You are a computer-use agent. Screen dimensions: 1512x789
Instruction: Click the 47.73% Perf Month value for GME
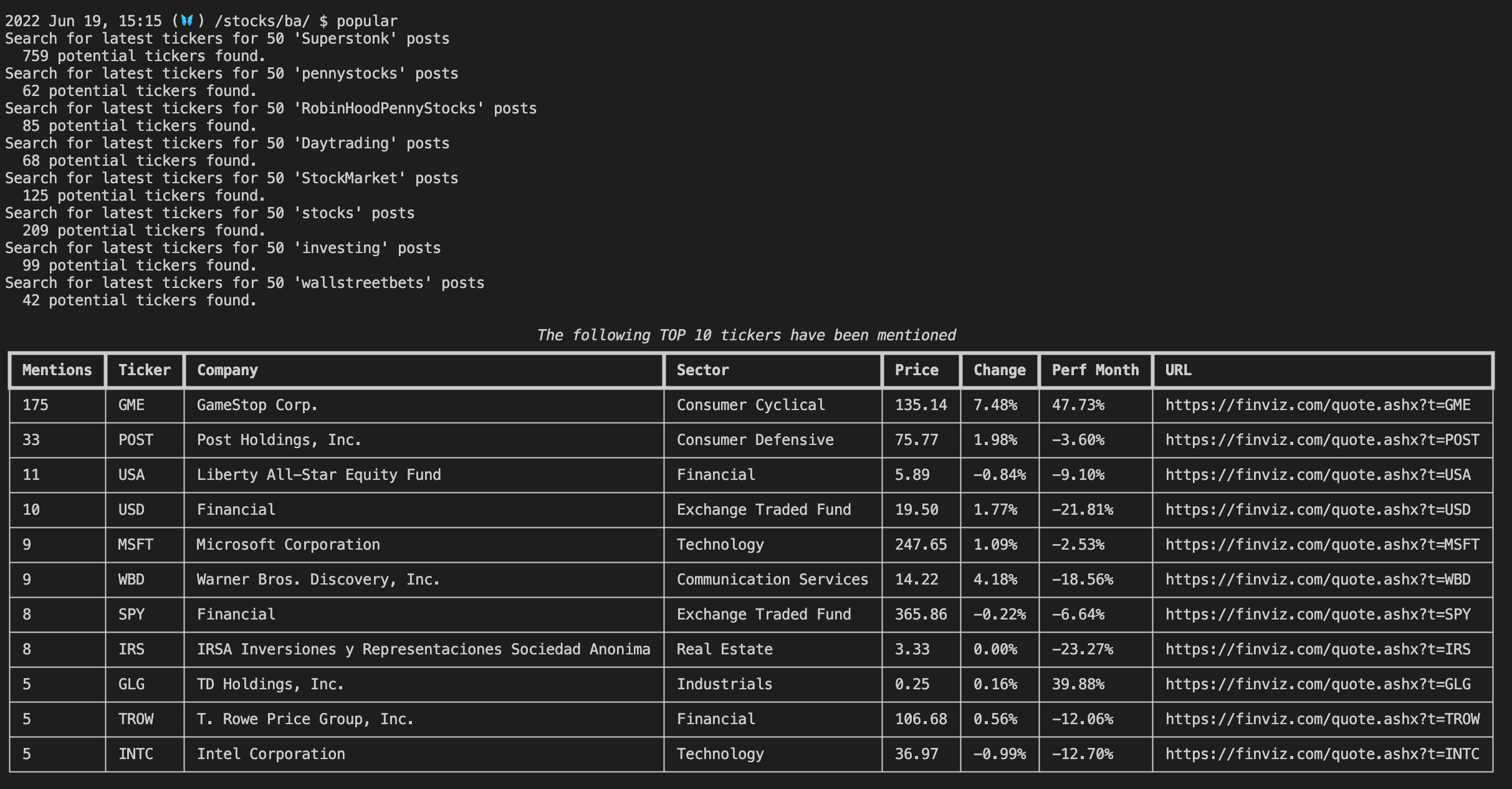click(1078, 405)
